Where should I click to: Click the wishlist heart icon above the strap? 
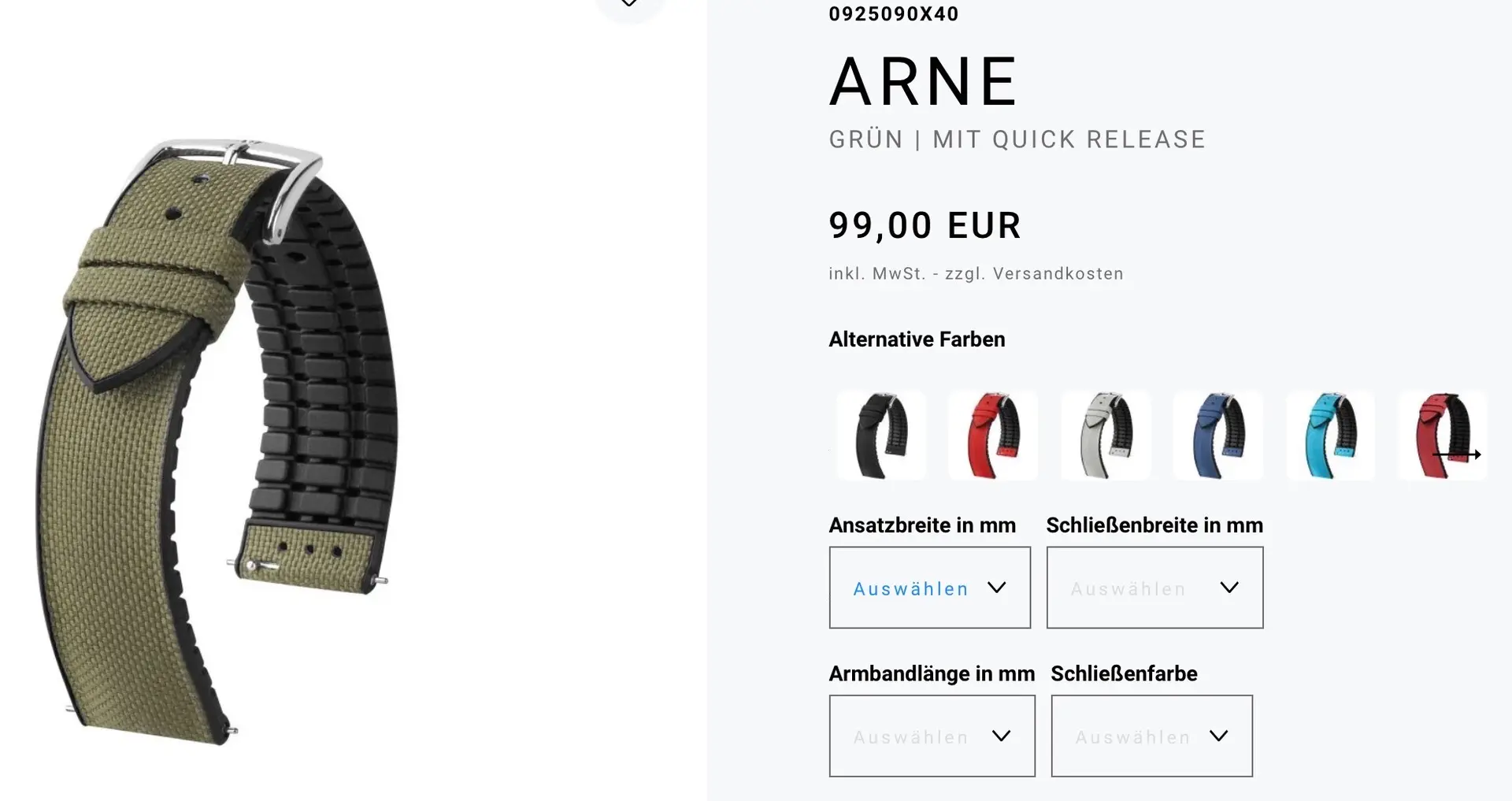click(x=629, y=4)
